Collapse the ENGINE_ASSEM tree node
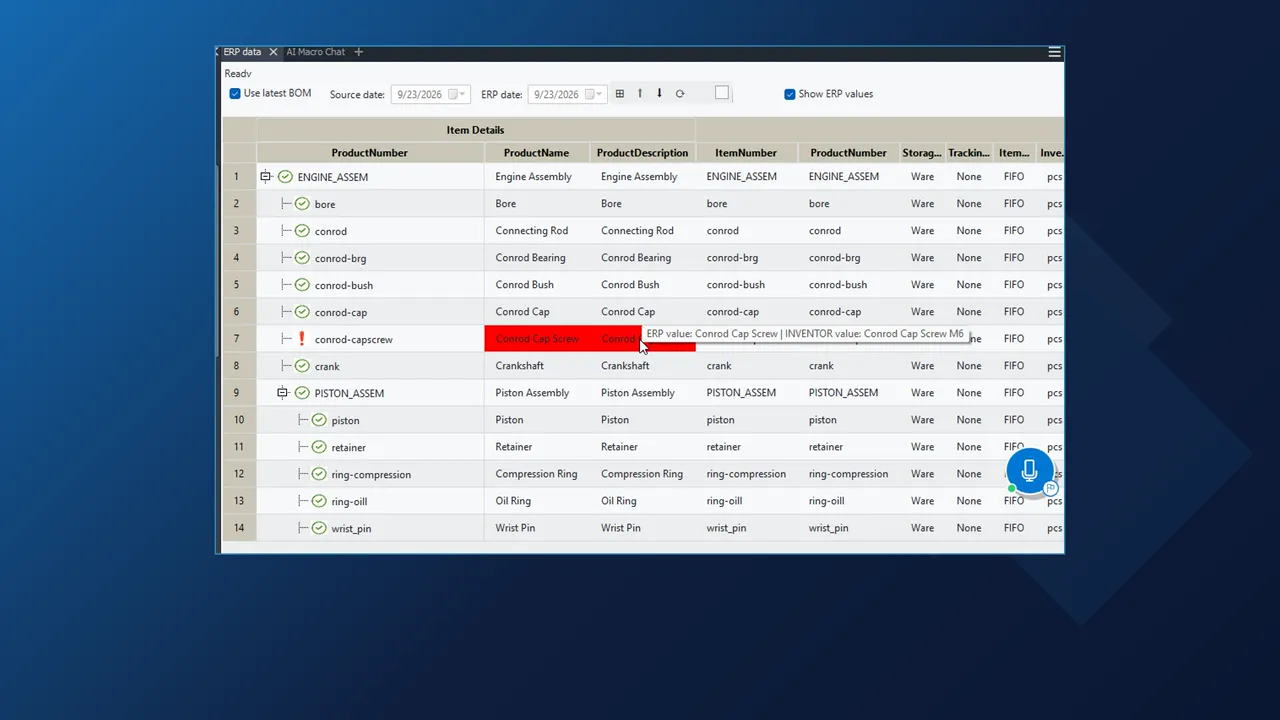 pos(266,177)
